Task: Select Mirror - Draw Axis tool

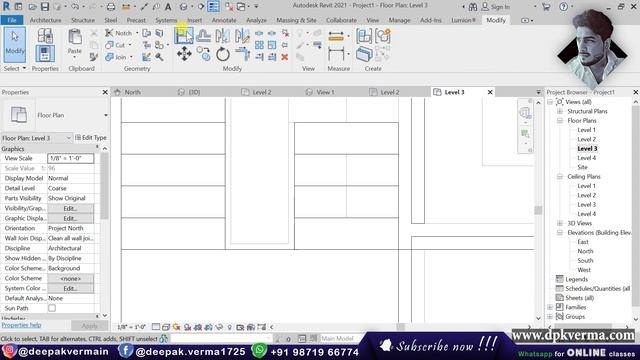Action: click(242, 36)
